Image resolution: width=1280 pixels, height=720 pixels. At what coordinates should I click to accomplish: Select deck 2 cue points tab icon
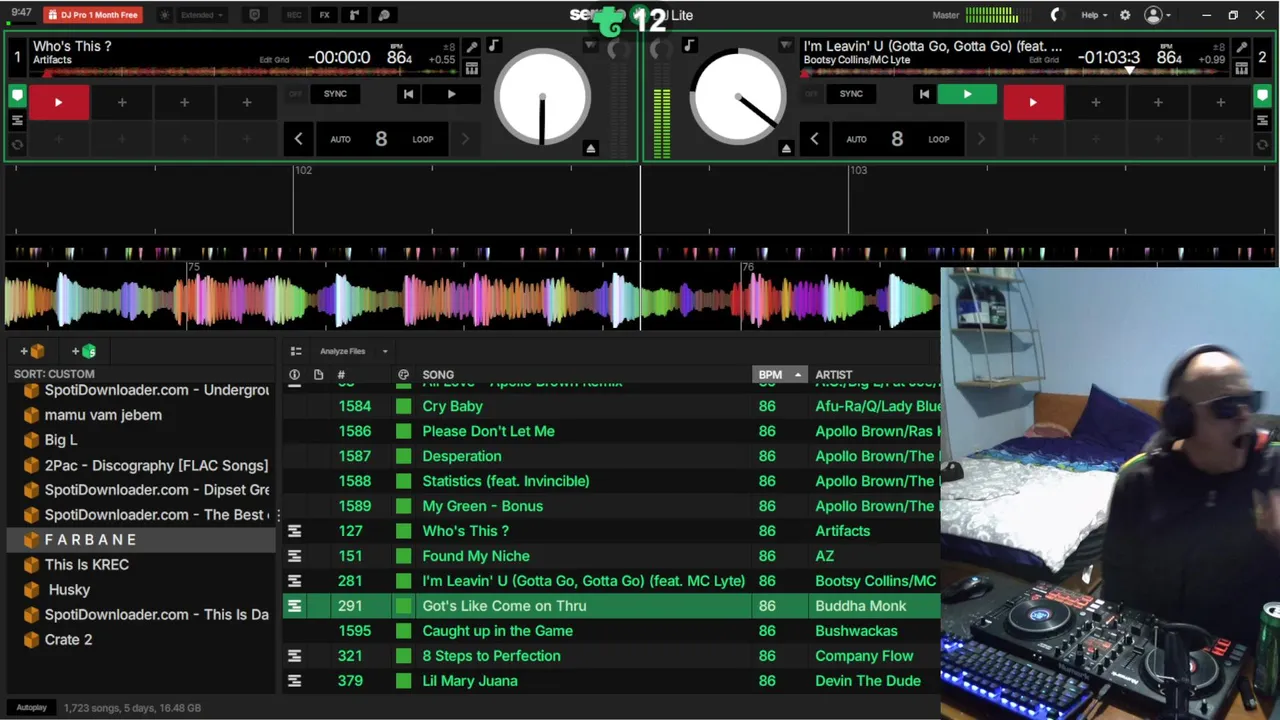pos(1263,96)
